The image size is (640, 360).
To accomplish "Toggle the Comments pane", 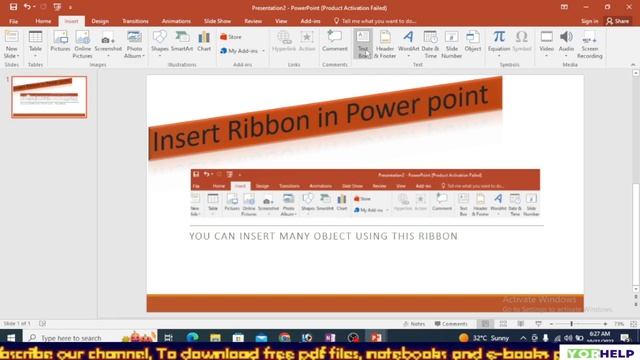I will 451,324.
